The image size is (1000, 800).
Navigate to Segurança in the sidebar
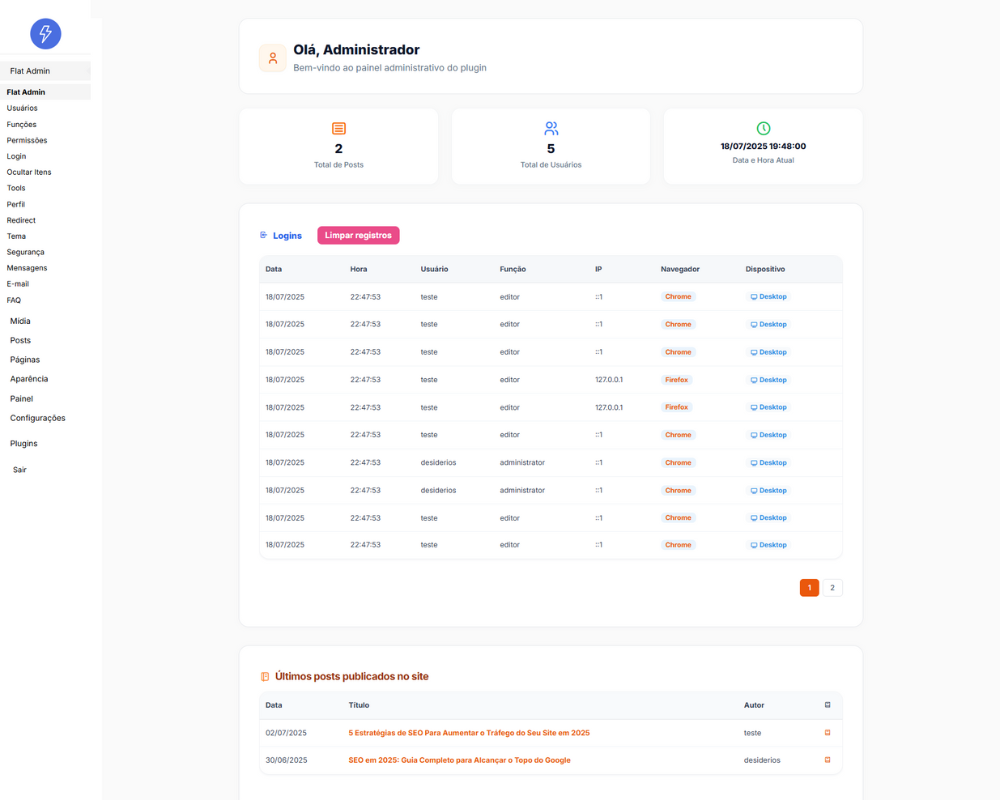(25, 252)
